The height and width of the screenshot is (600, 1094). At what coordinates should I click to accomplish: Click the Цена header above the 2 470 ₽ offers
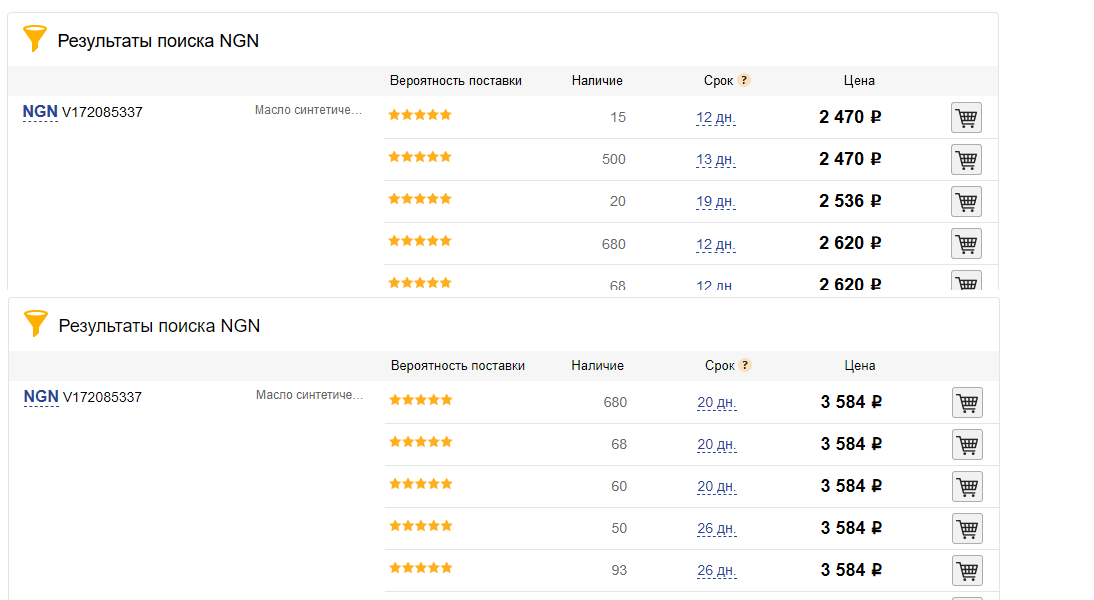coord(859,81)
